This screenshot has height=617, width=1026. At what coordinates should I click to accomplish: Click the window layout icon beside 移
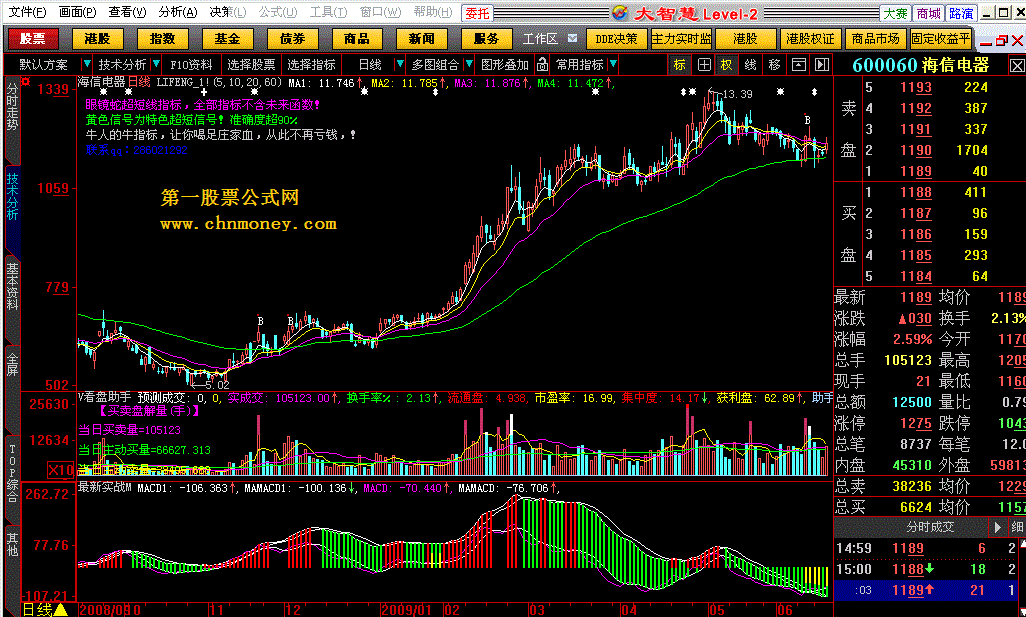click(x=798, y=65)
